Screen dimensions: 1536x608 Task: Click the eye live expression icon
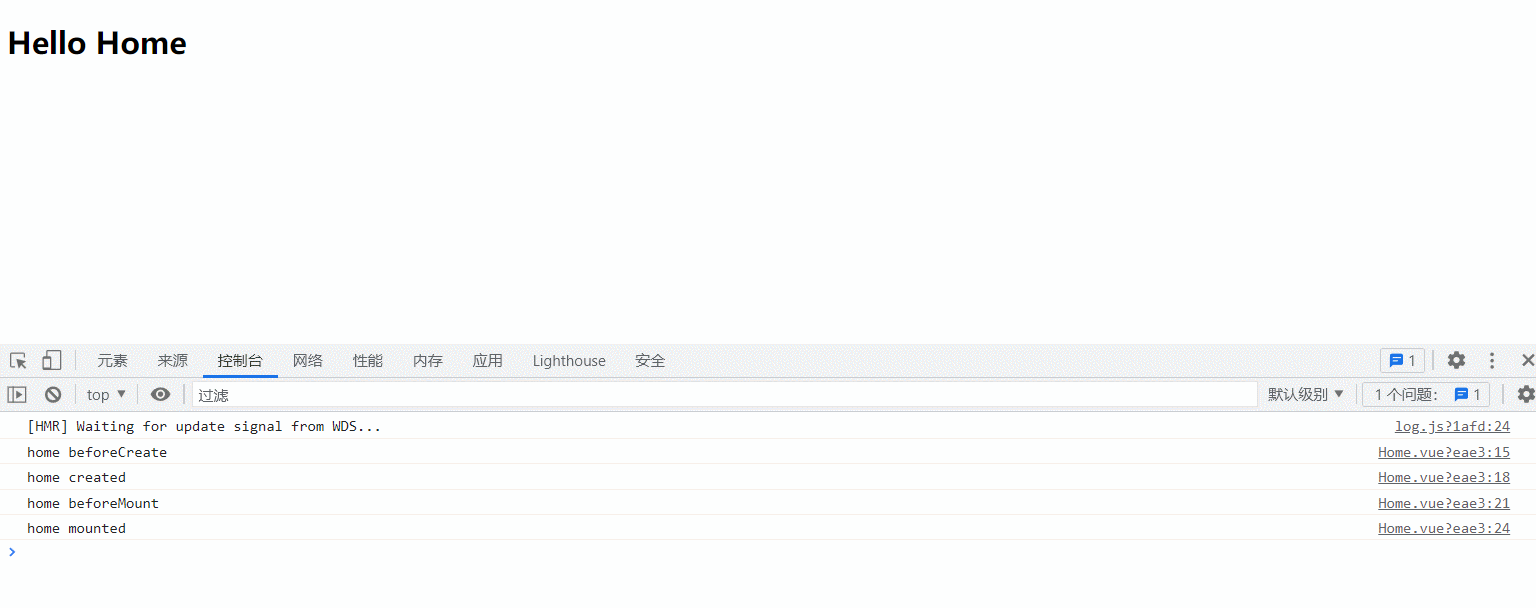pos(160,395)
